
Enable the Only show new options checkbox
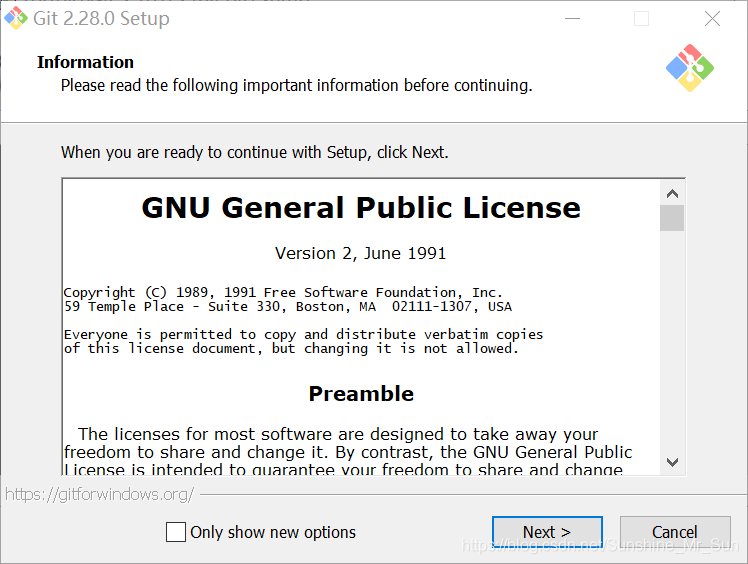(176, 532)
